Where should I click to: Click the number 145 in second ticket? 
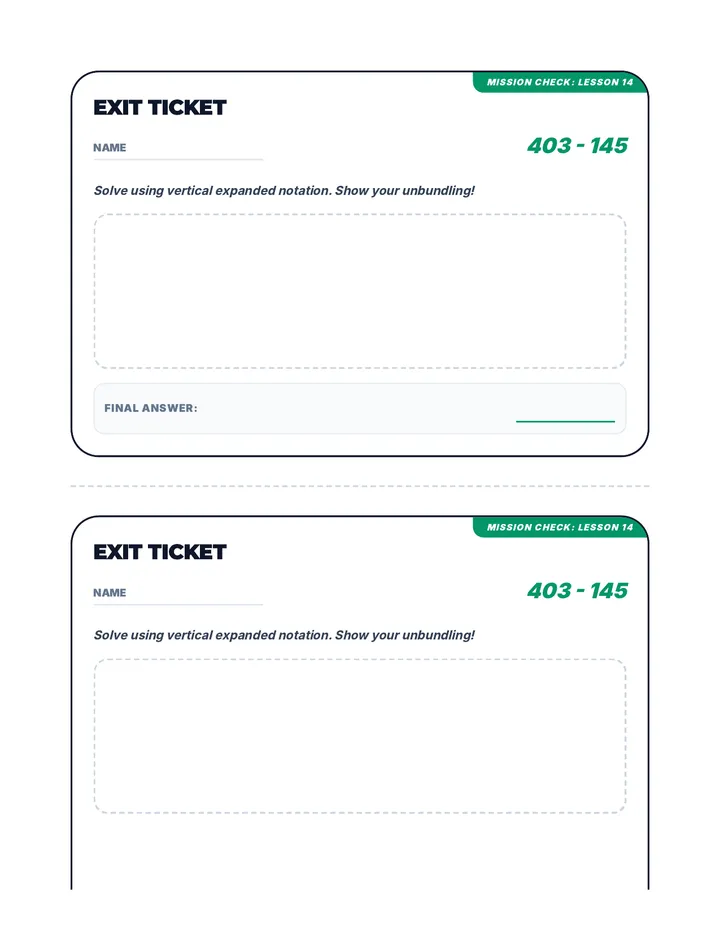(x=609, y=591)
